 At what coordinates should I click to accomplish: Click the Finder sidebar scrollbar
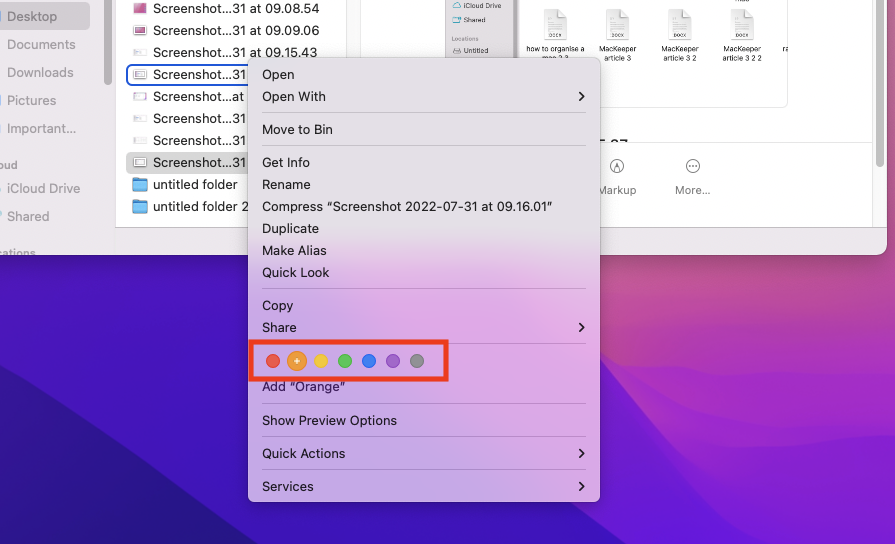click(107, 43)
